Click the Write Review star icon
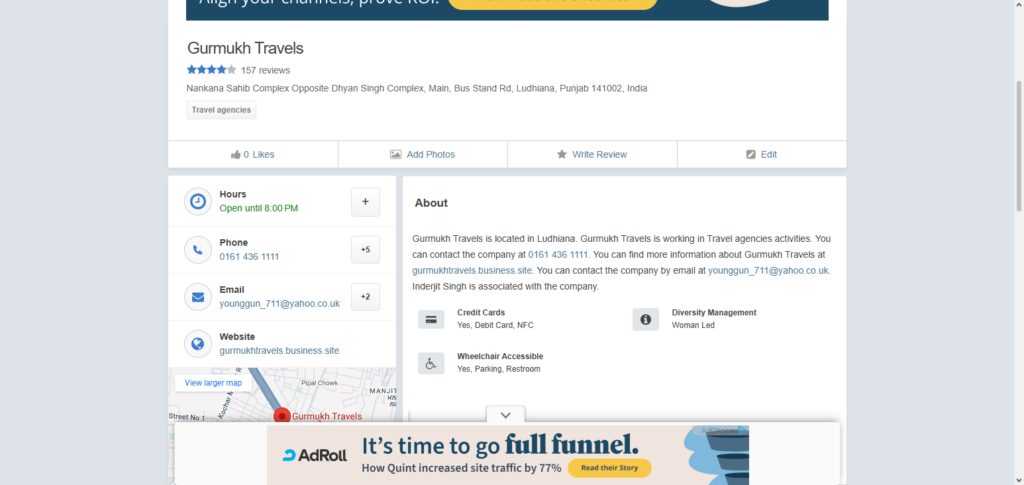The width and height of the screenshot is (1024, 485). pos(562,155)
